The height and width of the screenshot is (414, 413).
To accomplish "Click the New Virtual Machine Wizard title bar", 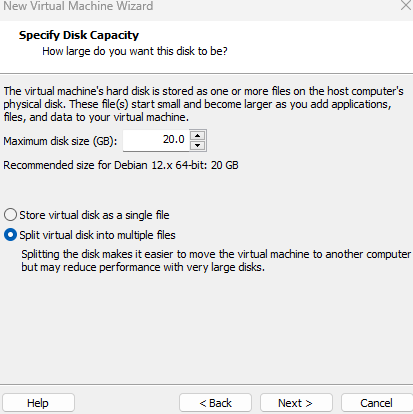I will tap(200, 6).
